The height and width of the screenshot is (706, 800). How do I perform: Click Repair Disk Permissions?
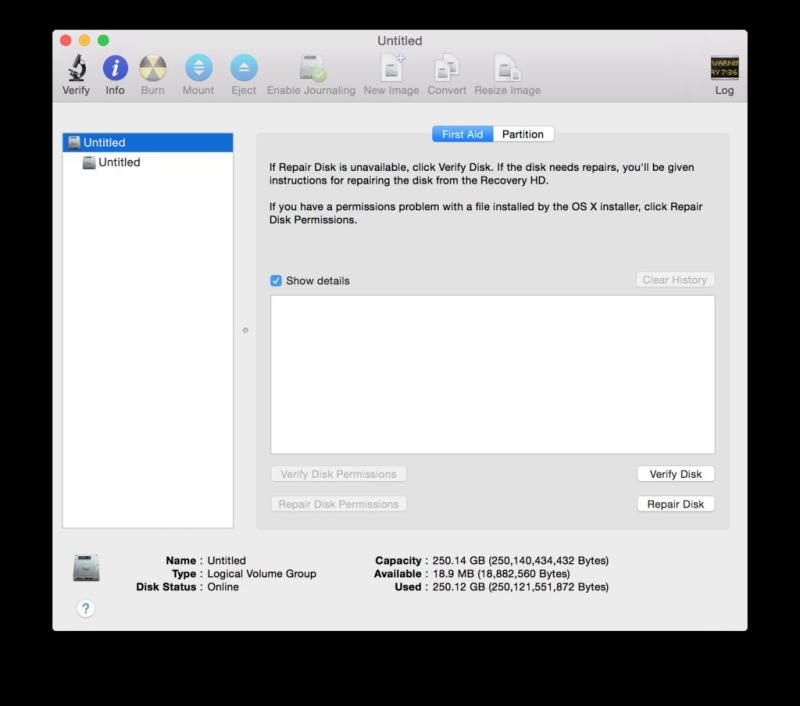tap(338, 504)
